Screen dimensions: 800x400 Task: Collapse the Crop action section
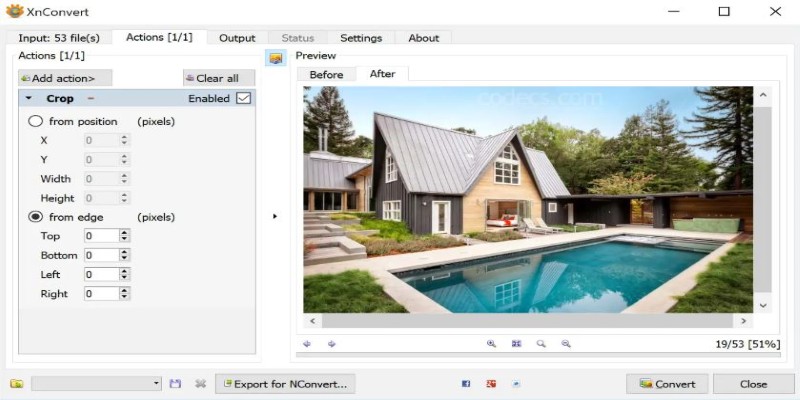tap(28, 99)
